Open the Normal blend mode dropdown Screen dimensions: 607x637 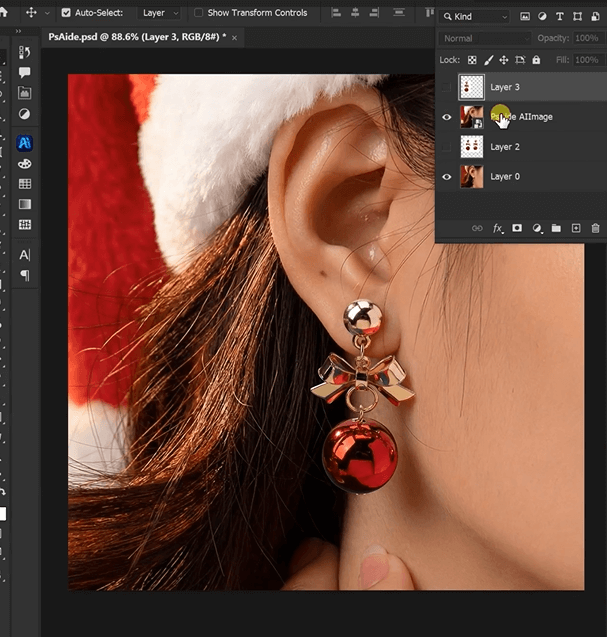(485, 39)
